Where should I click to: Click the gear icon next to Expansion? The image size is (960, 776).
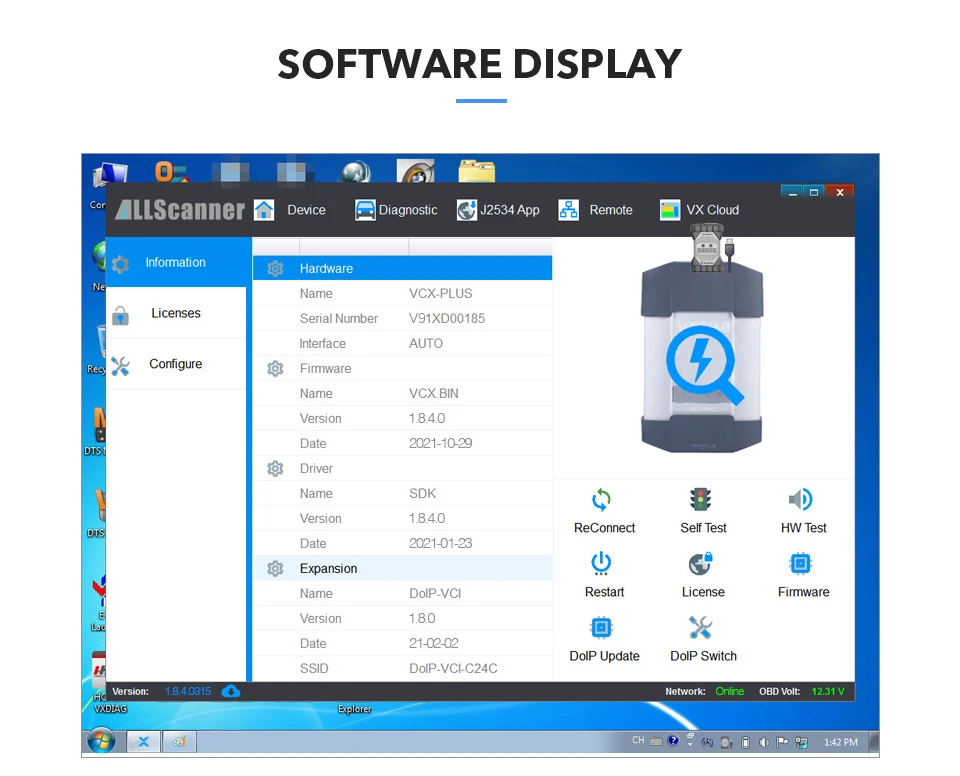pyautogui.click(x=276, y=568)
